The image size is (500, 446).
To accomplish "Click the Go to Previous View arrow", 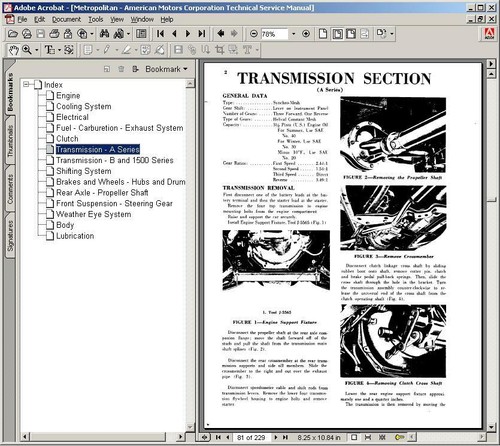I will 220,33.
